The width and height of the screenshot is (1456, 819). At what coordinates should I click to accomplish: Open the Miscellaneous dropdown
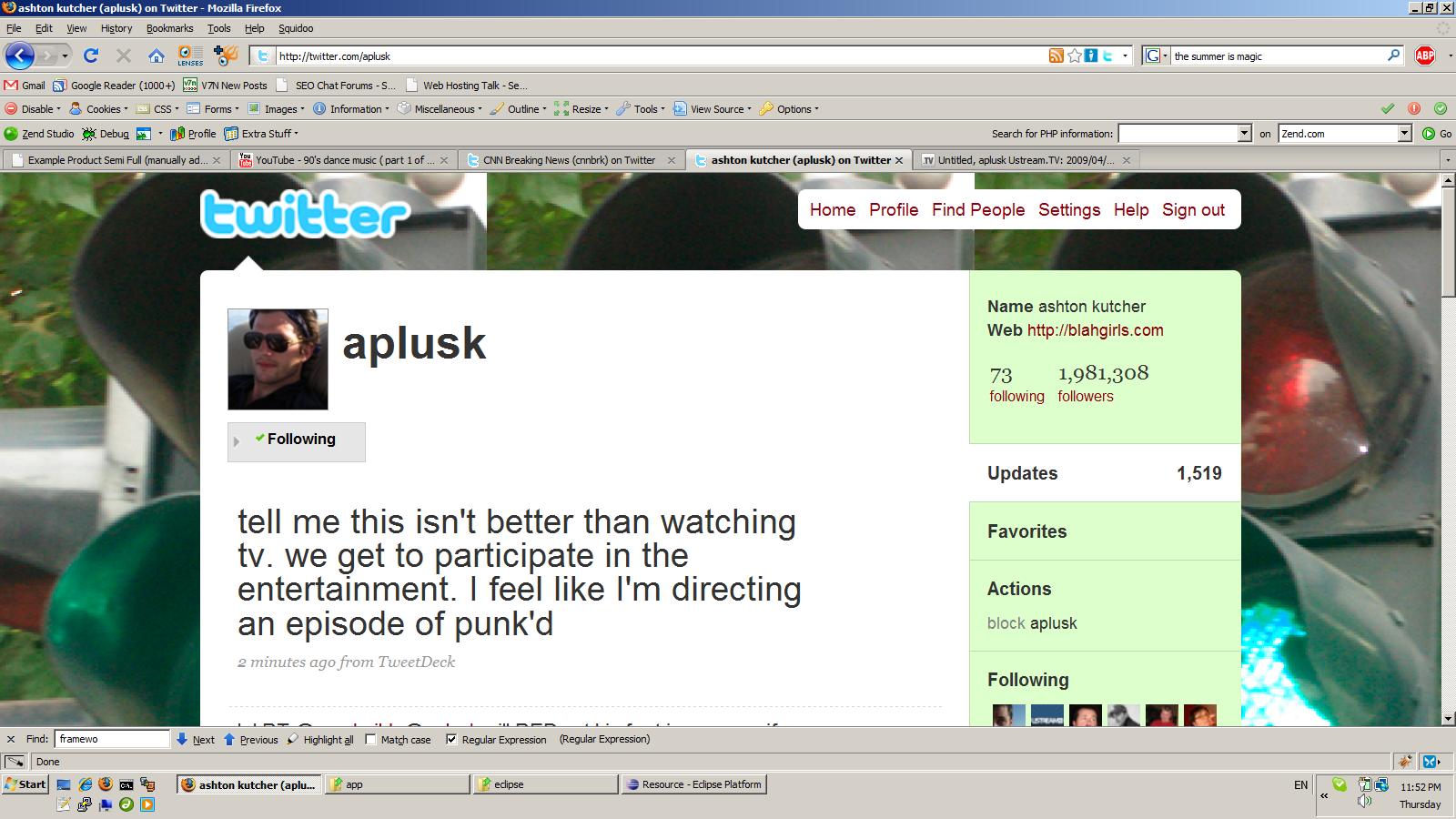coord(440,109)
